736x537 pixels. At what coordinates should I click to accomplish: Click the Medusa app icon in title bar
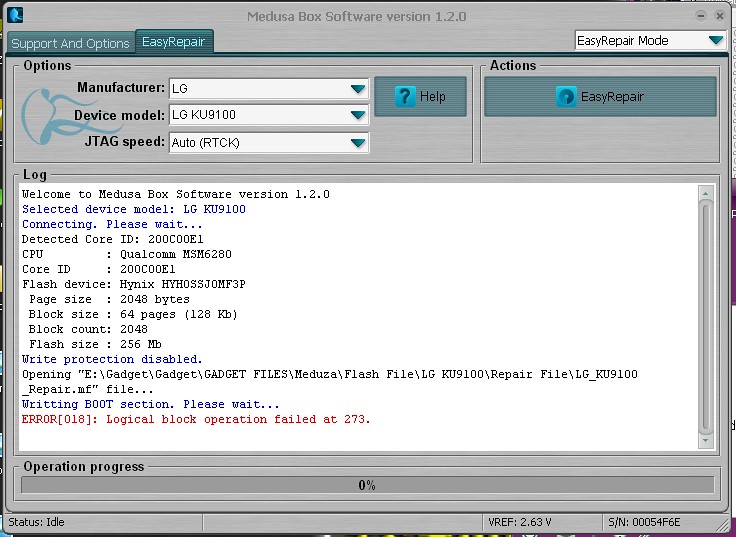point(15,15)
